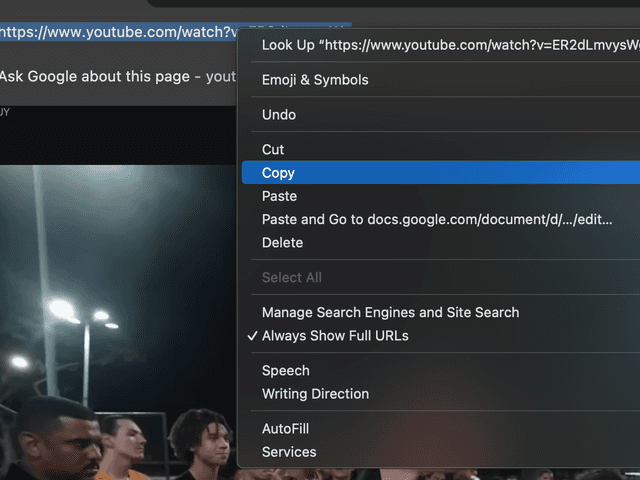Select Undo in the context menu

click(x=441, y=115)
